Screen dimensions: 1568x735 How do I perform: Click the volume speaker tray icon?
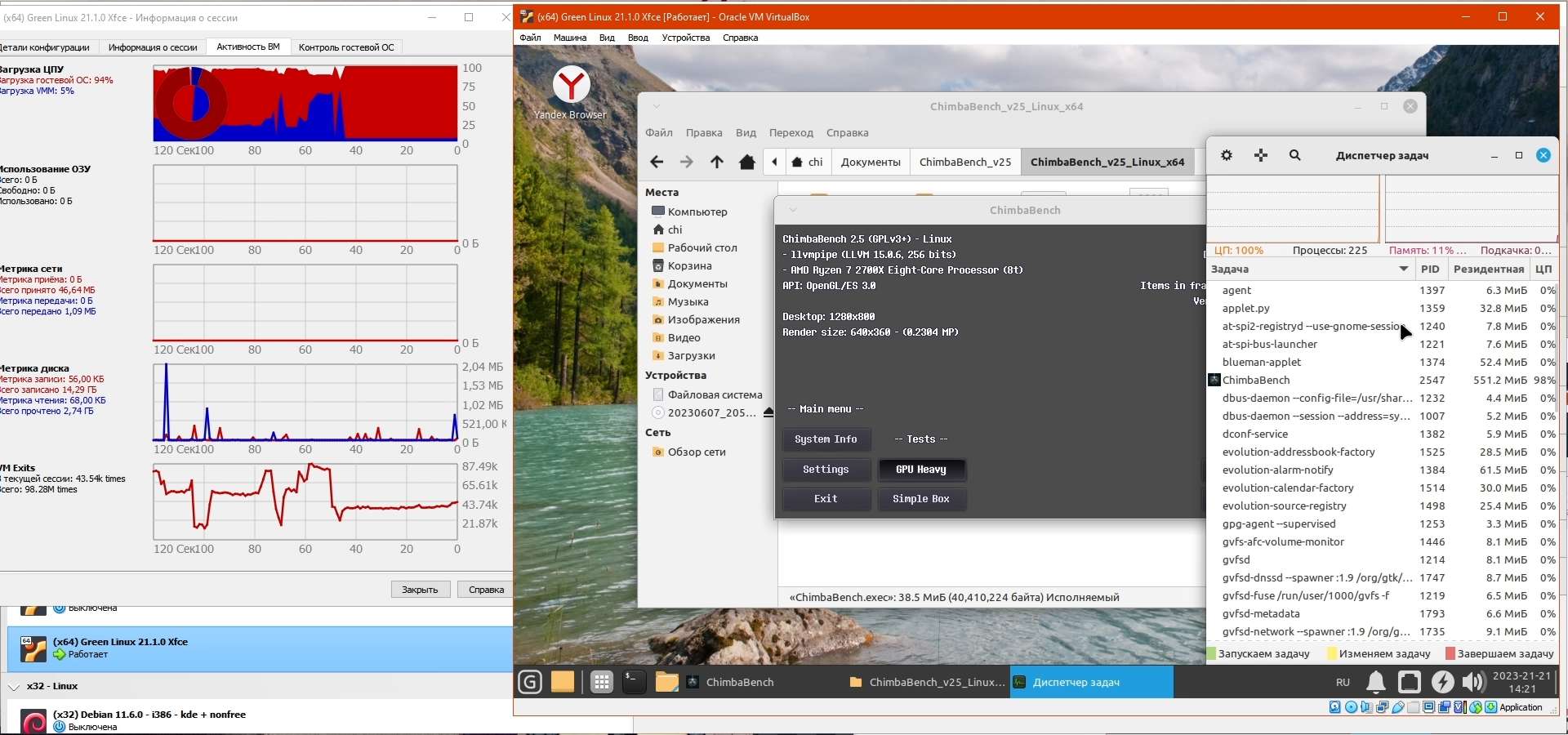click(1473, 682)
